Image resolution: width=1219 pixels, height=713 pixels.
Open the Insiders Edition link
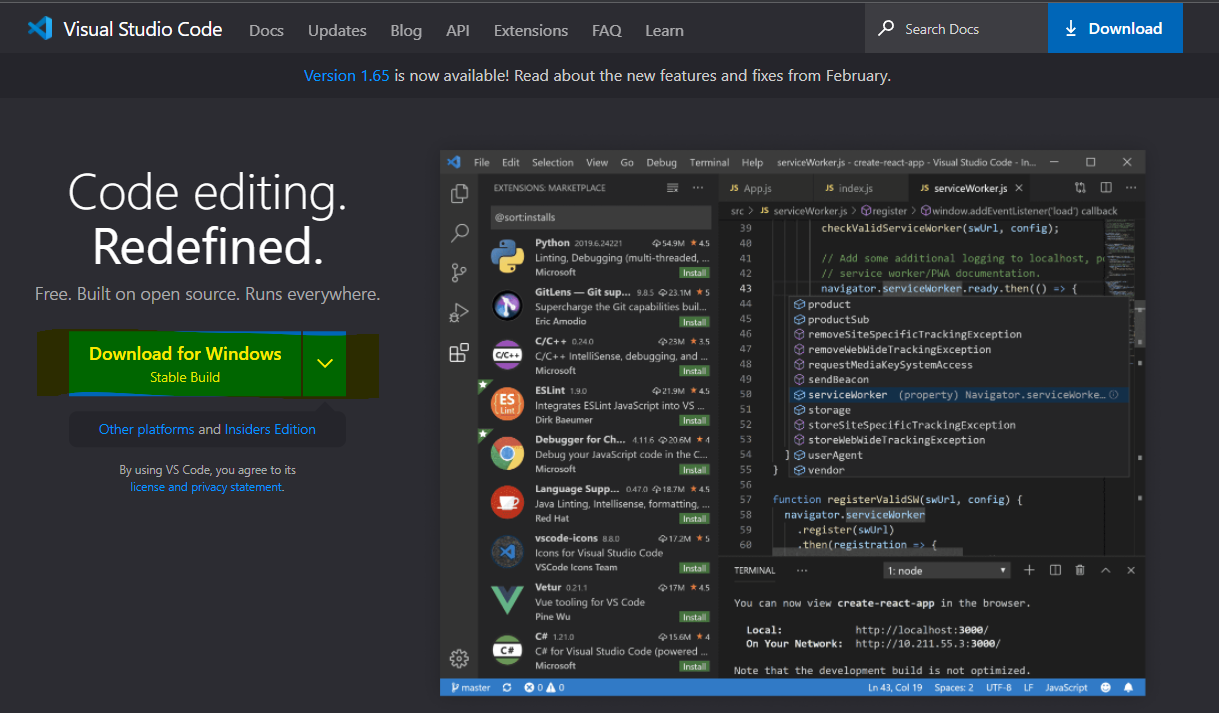tap(270, 429)
